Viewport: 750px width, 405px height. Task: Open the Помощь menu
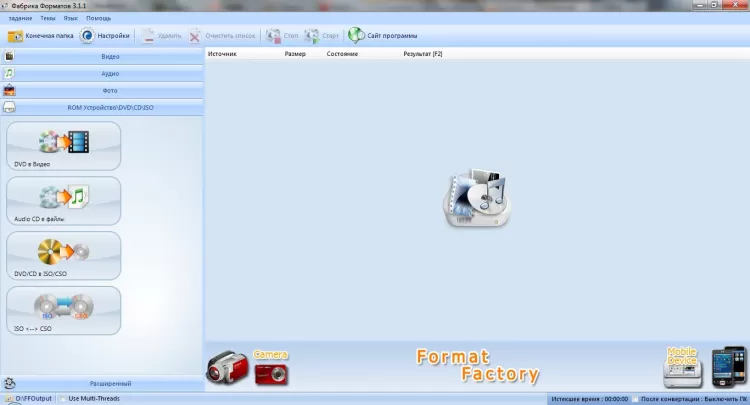(99, 18)
